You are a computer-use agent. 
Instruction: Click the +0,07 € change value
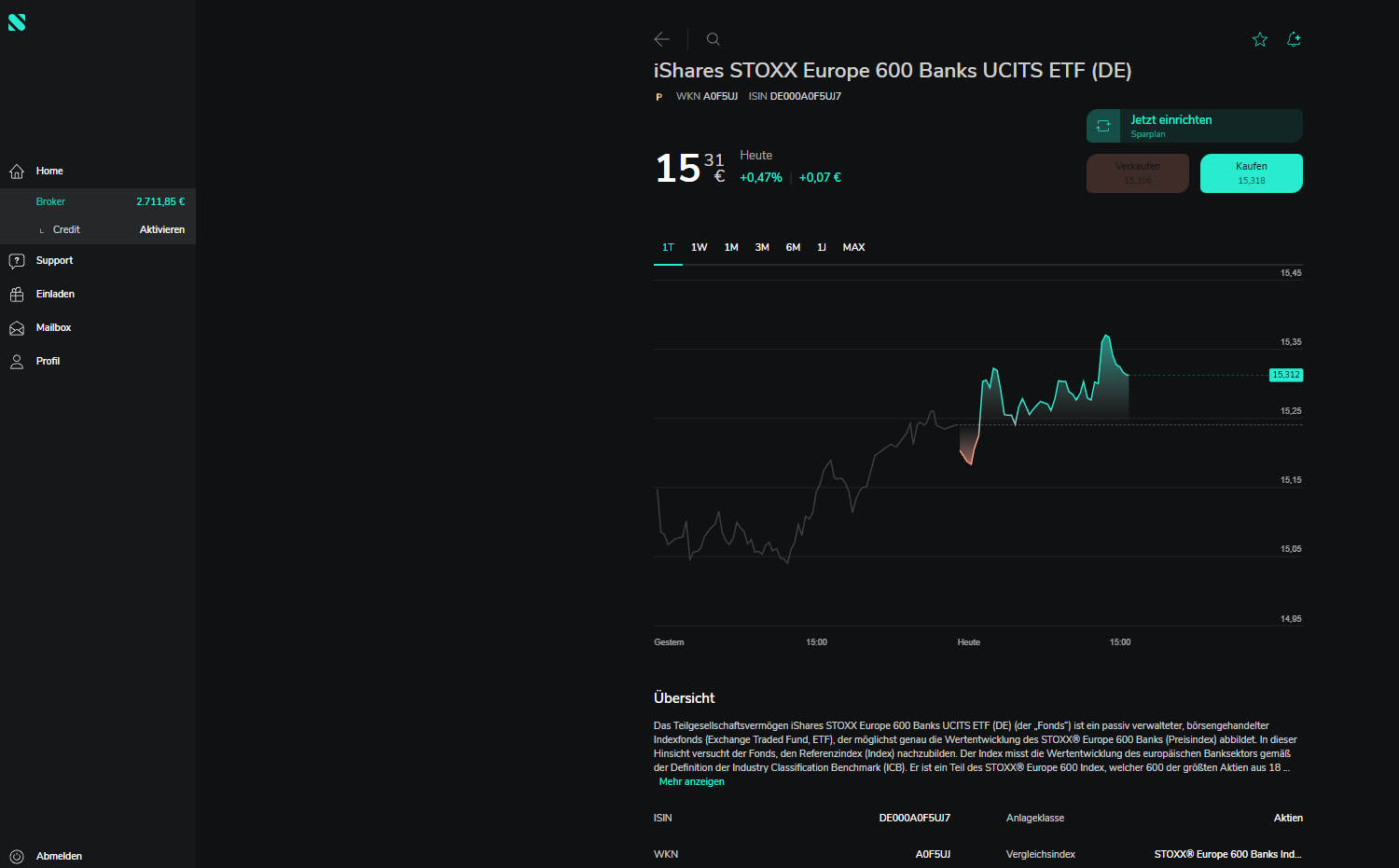(820, 178)
